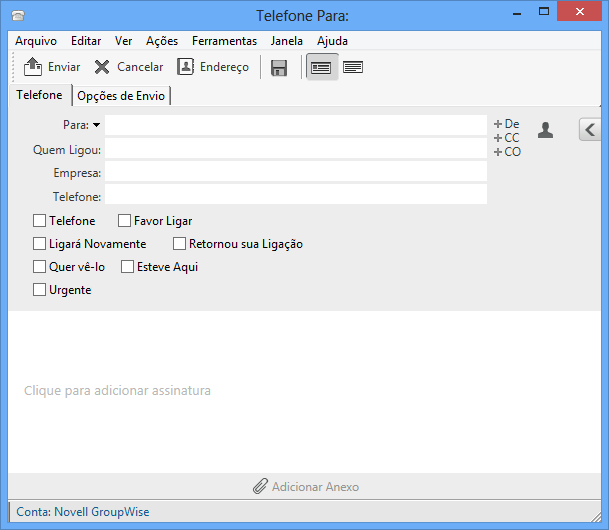Click the Endereço button label

(x=224, y=67)
